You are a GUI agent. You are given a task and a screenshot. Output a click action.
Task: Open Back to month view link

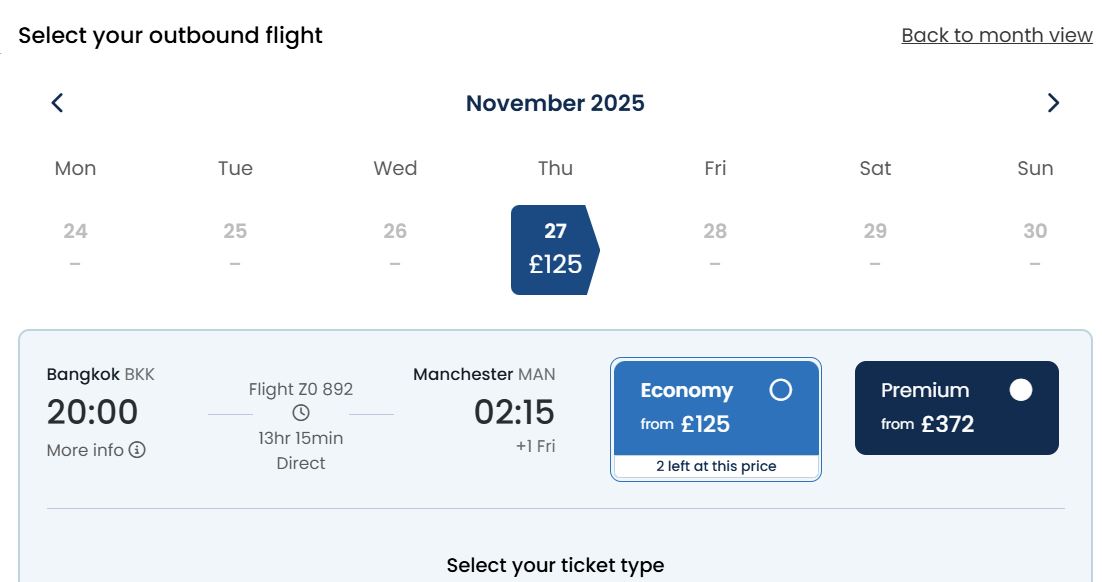(997, 35)
